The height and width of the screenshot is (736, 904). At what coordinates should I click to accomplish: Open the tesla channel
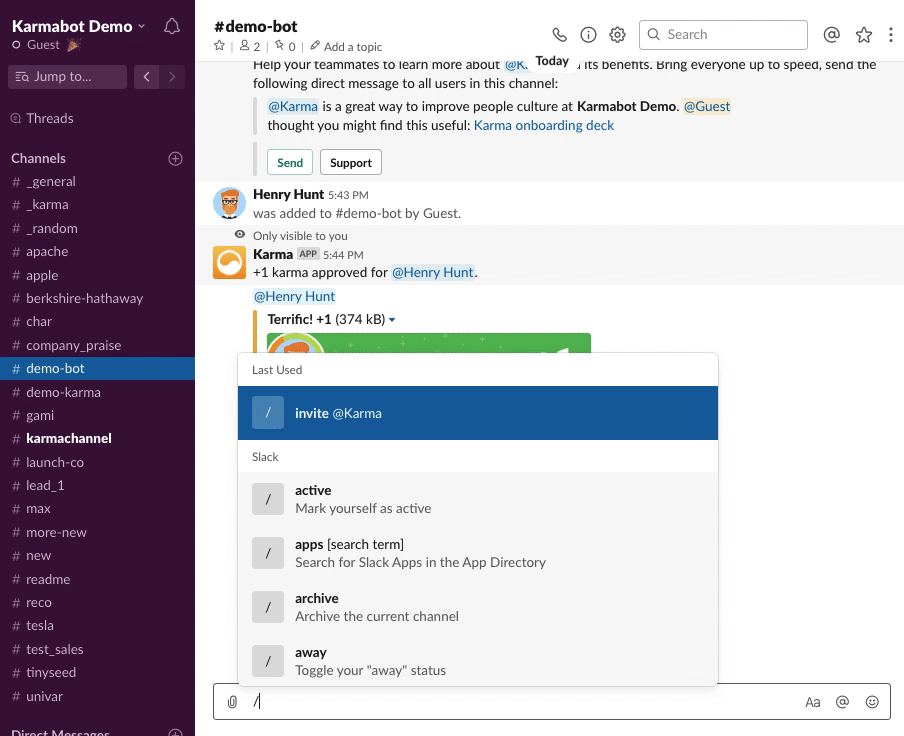pos(40,626)
